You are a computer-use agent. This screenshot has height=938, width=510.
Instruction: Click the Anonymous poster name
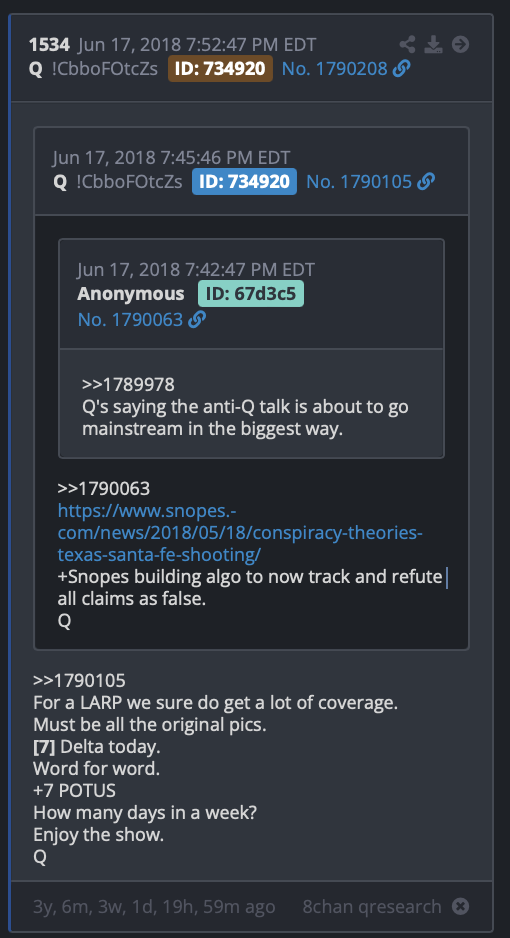(x=131, y=294)
